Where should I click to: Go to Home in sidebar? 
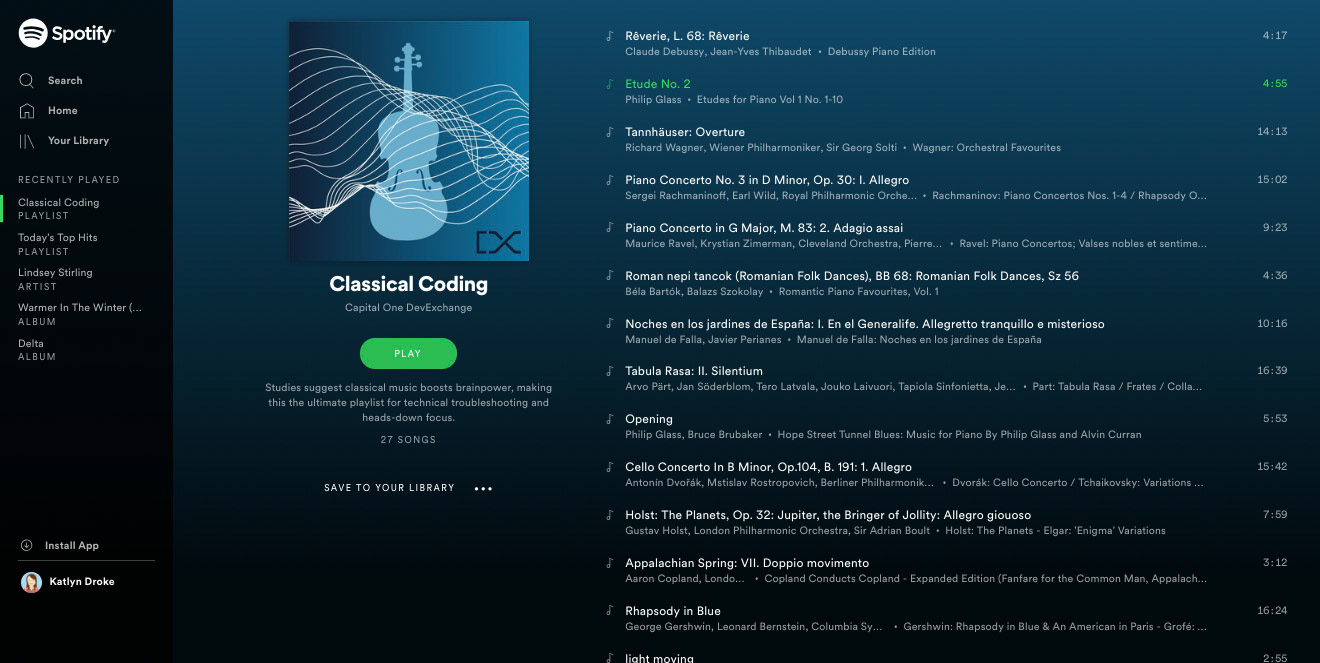[48, 110]
